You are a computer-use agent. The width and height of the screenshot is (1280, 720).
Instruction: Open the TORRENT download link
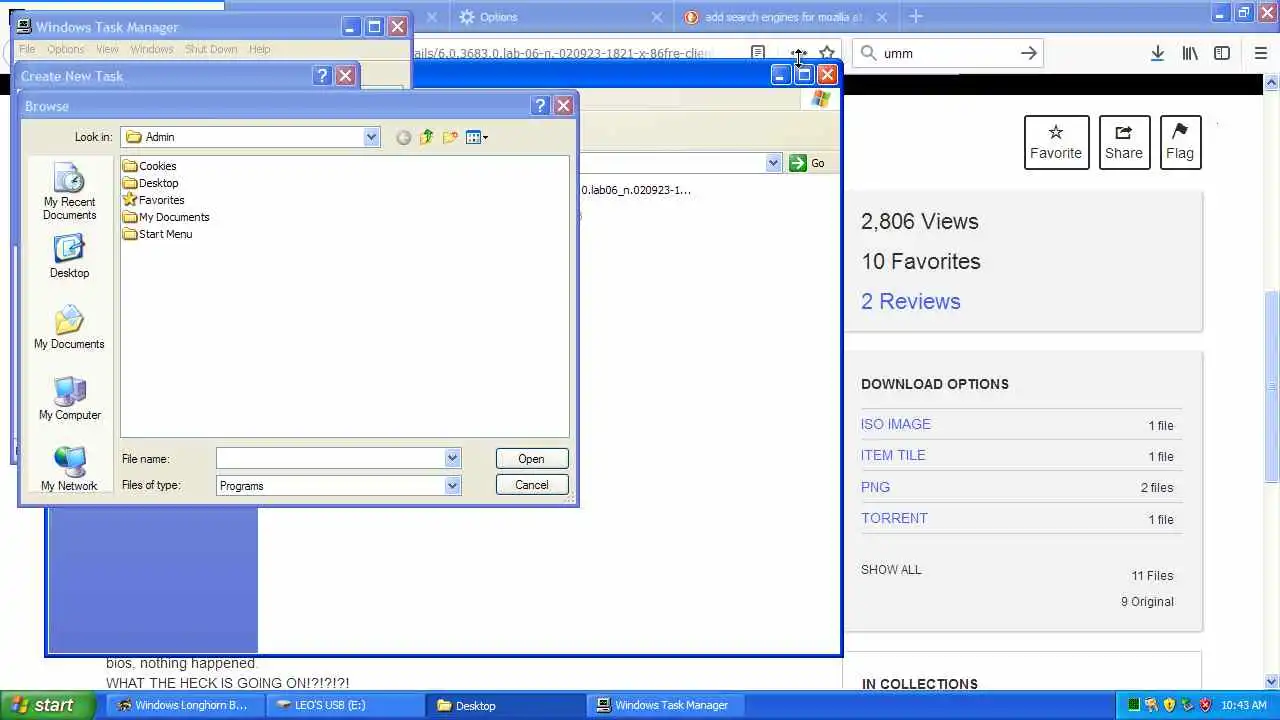tap(894, 518)
